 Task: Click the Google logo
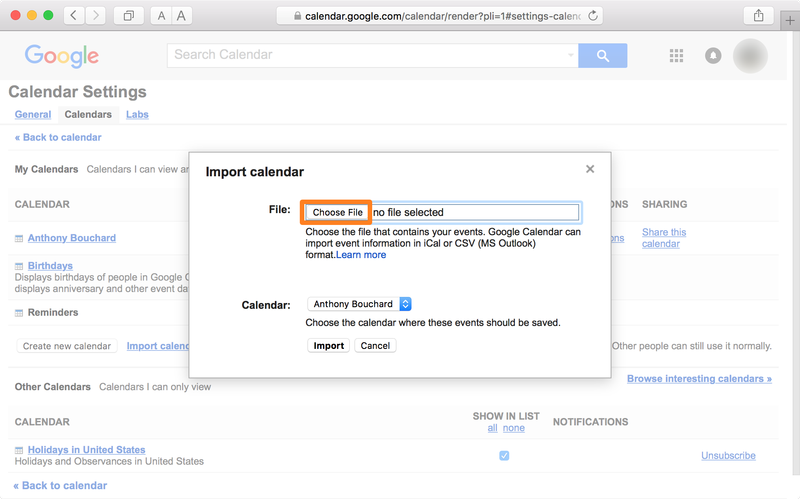tap(62, 55)
